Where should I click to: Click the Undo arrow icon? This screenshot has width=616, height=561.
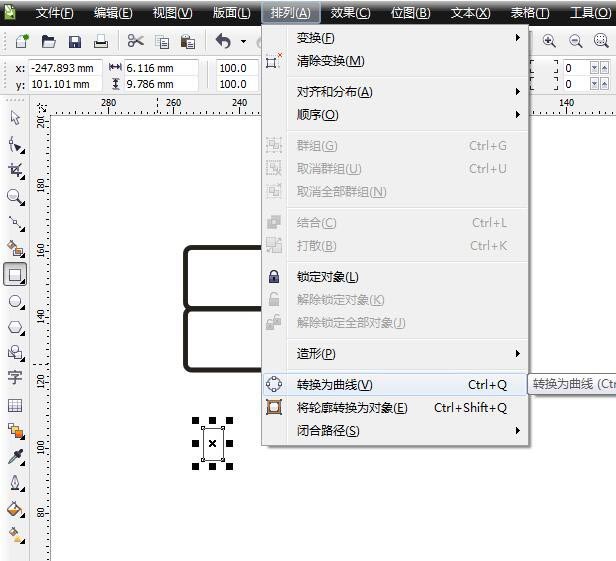224,41
